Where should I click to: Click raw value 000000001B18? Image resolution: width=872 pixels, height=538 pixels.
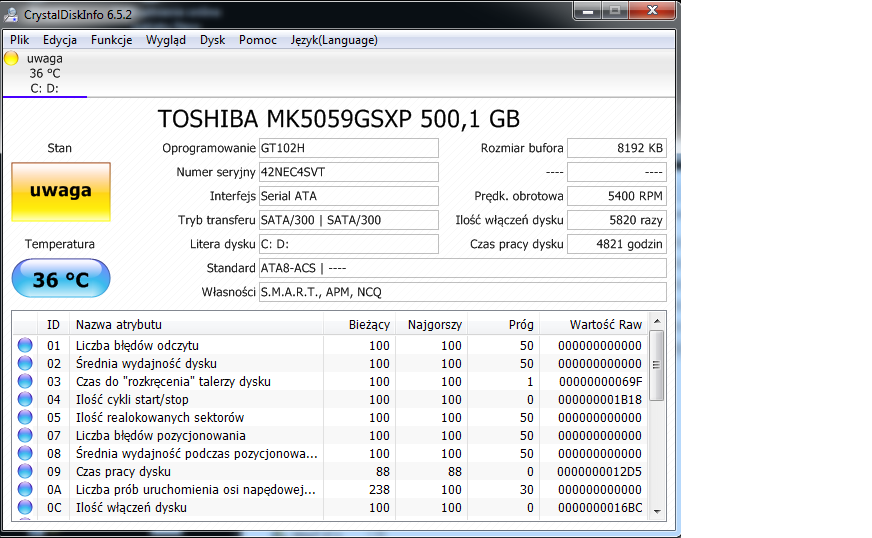pyautogui.click(x=600, y=399)
